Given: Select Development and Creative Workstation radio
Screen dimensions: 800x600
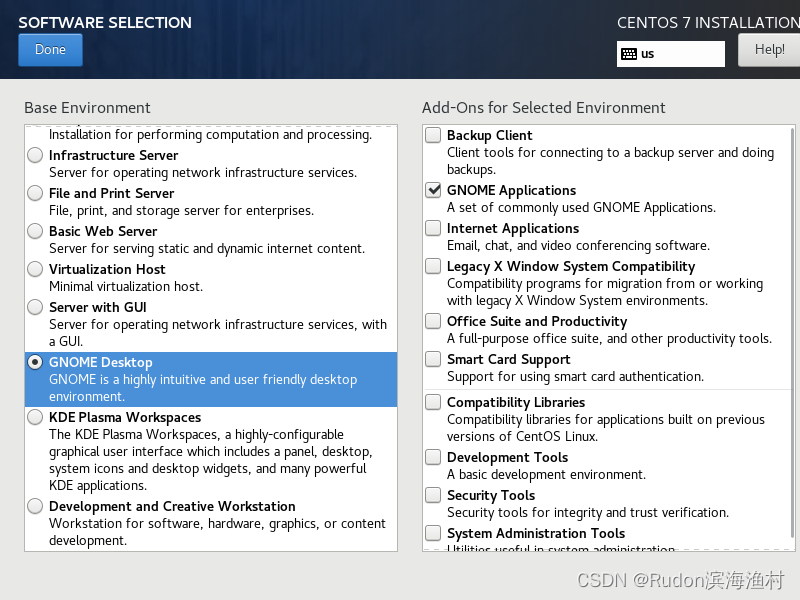Looking at the screenshot, I should click(x=35, y=506).
